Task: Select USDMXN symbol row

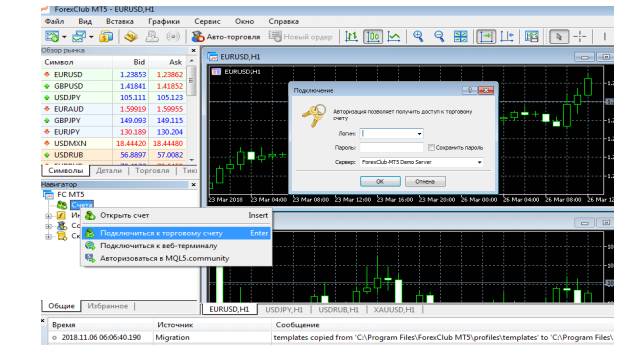Action: (113, 143)
